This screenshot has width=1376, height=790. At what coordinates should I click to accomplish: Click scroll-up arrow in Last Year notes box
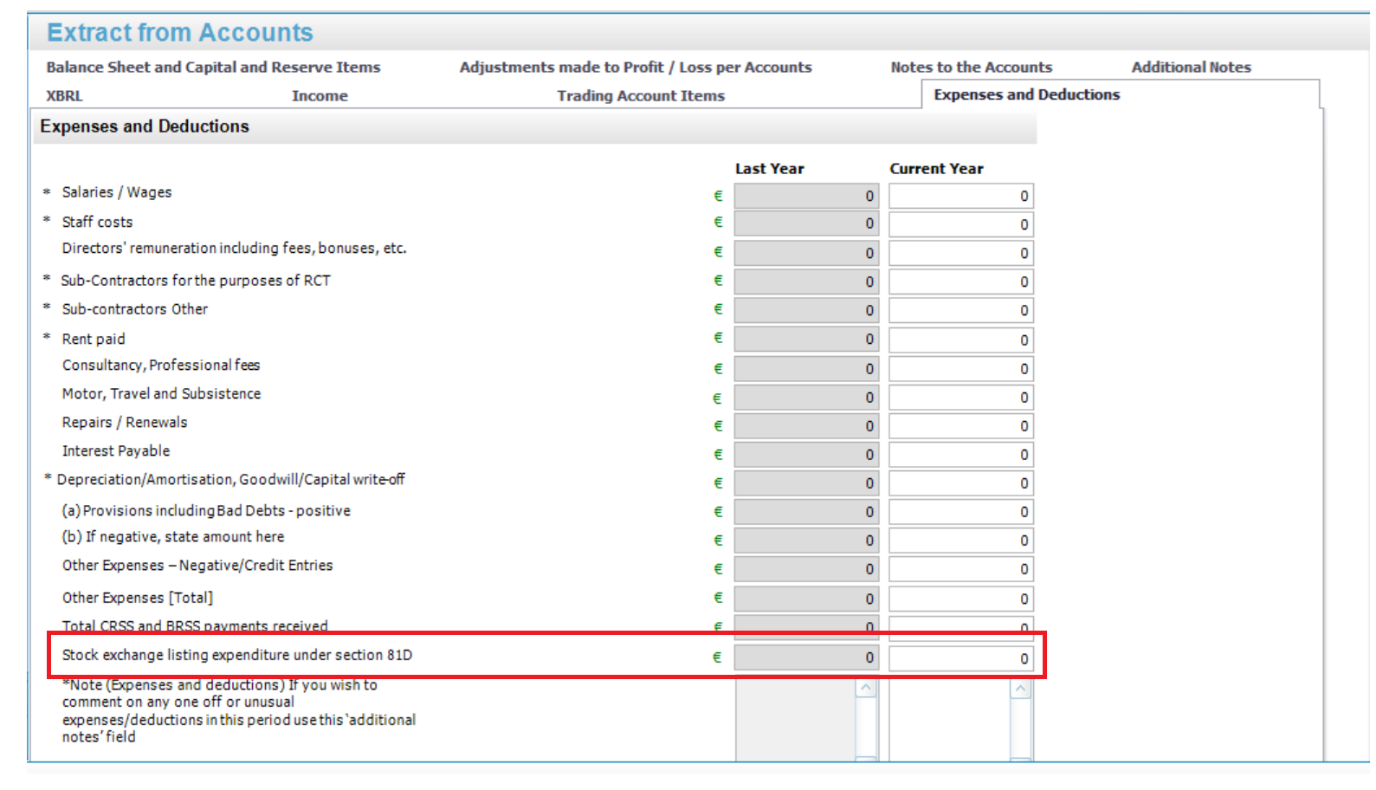coord(866,688)
